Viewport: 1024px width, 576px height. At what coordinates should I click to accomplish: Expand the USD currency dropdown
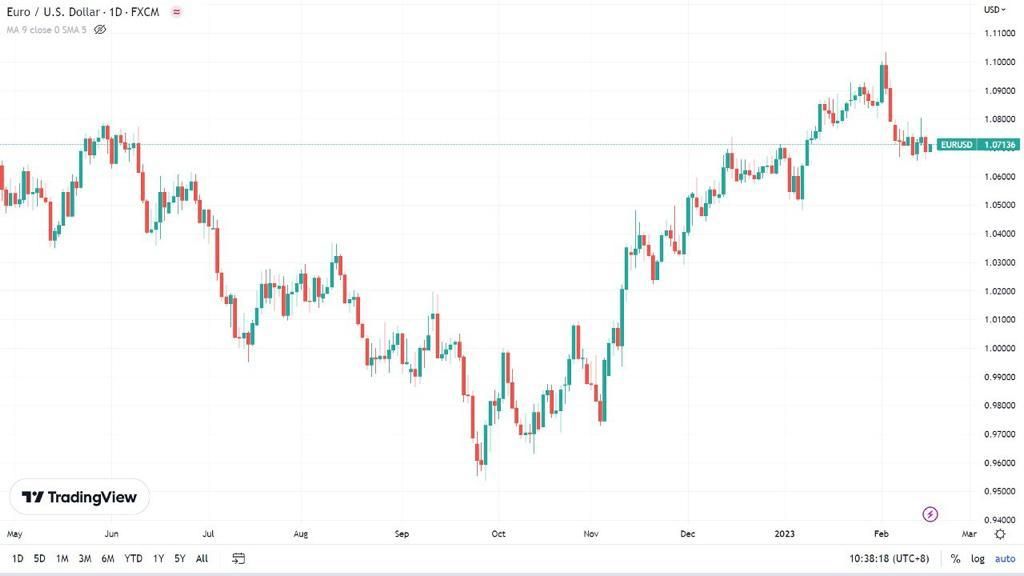pyautogui.click(x=995, y=9)
